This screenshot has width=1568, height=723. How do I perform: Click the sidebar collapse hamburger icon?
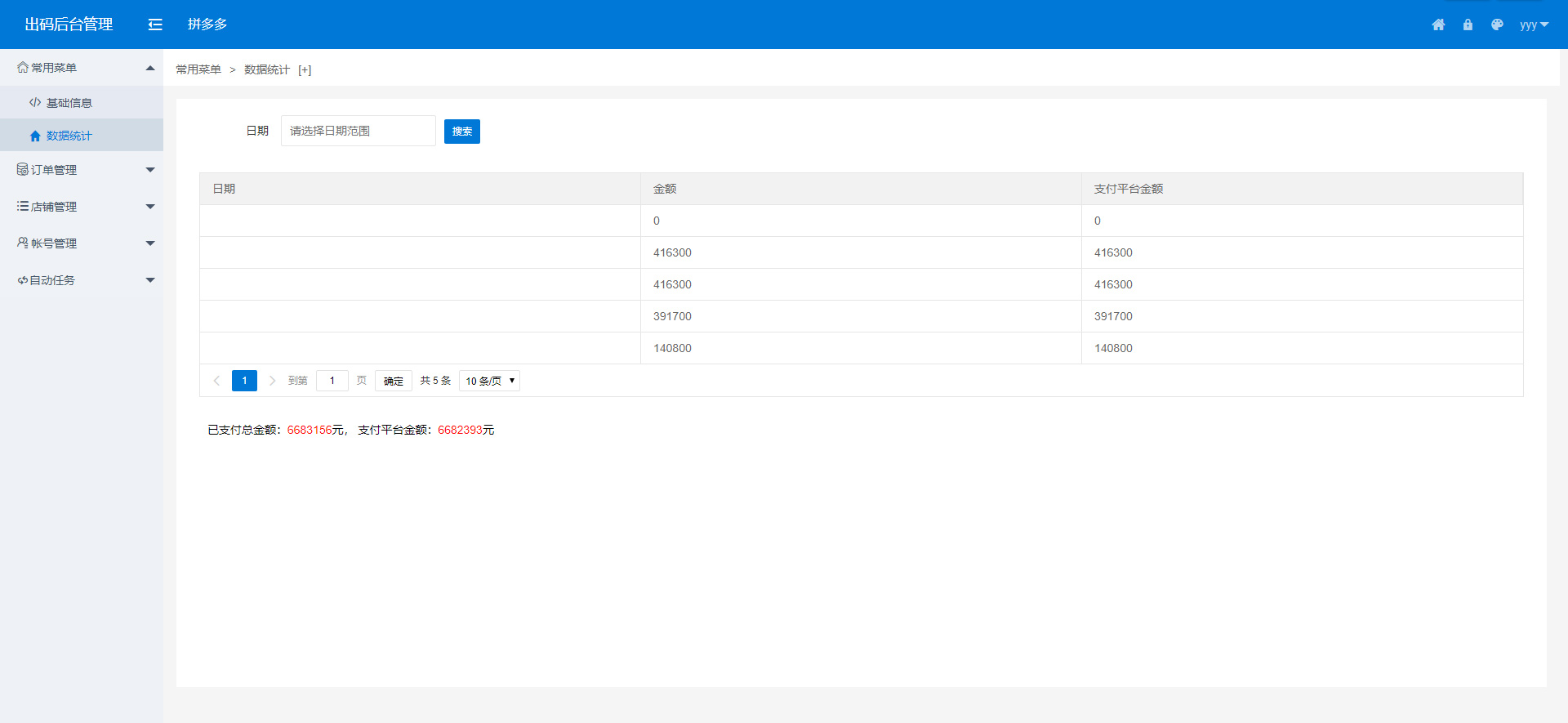click(155, 25)
